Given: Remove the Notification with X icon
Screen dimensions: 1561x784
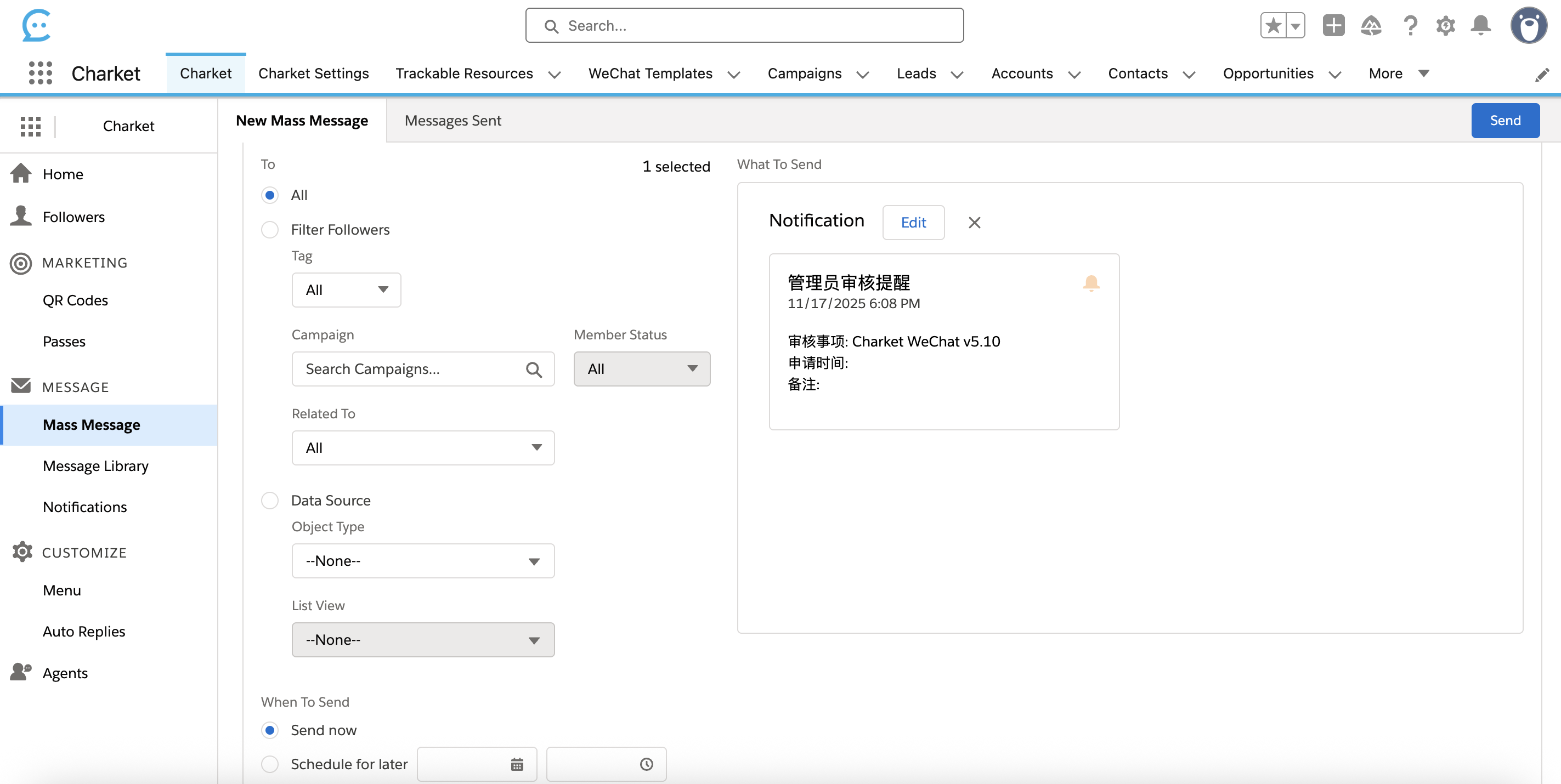Looking at the screenshot, I should pyautogui.click(x=974, y=223).
